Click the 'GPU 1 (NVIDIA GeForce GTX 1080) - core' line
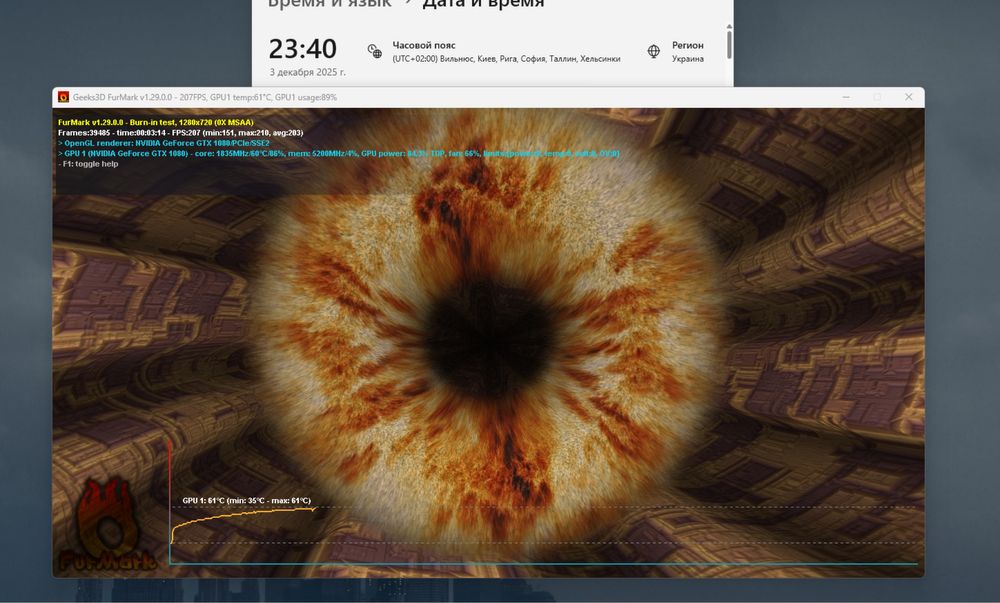Viewport: 1000px width, 603px height. point(339,154)
